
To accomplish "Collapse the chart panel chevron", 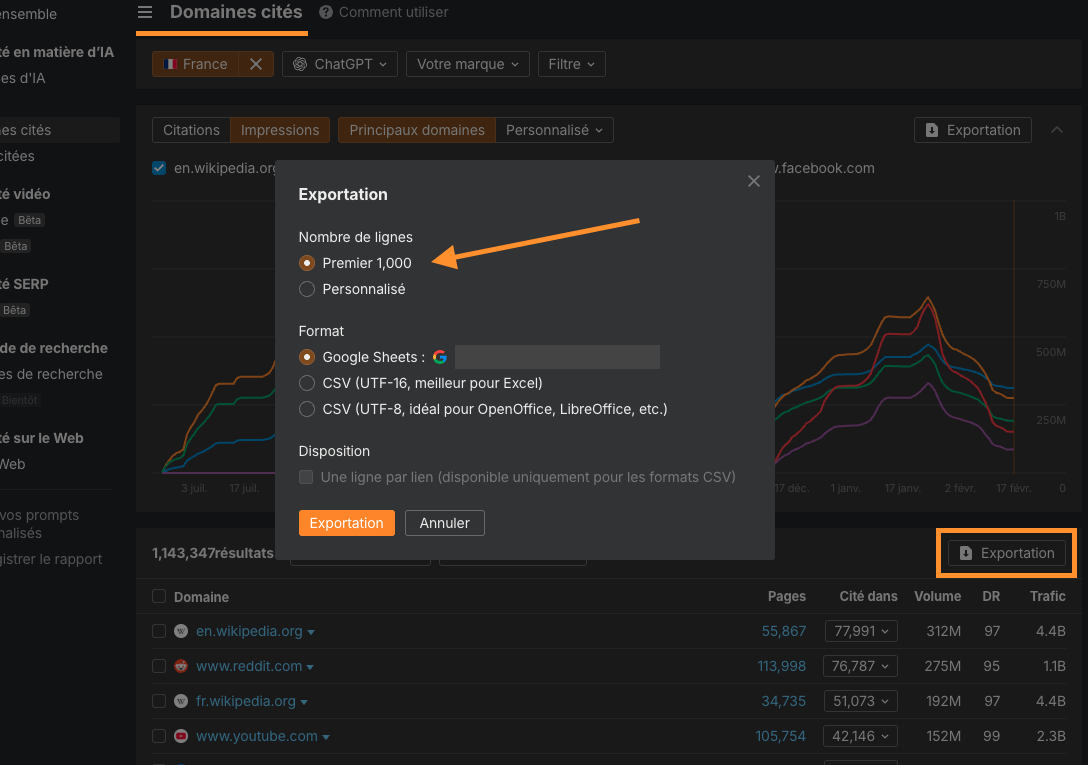I will point(1057,130).
